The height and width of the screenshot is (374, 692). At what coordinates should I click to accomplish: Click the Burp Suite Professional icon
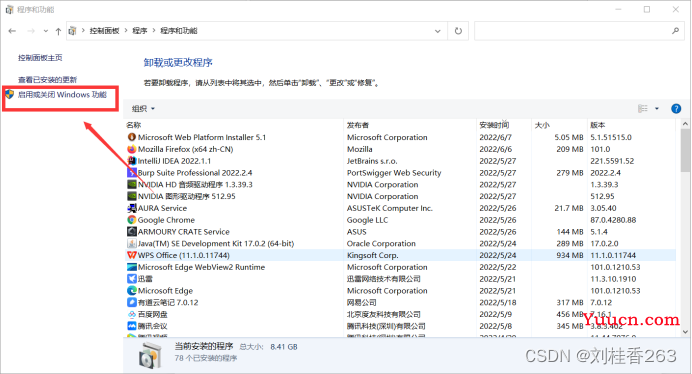(x=132, y=173)
